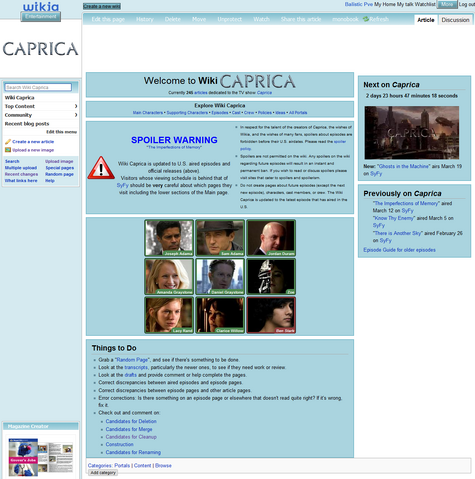
Task: Open All Portals link
Action: point(298,113)
